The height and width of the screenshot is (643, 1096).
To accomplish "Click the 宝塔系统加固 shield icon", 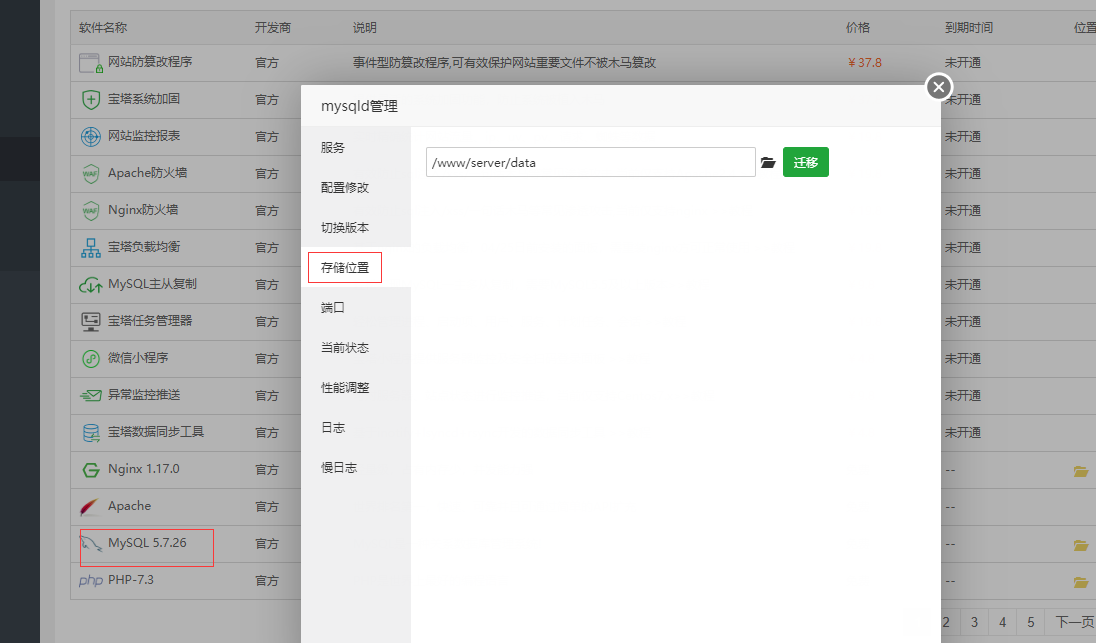I will pos(91,100).
